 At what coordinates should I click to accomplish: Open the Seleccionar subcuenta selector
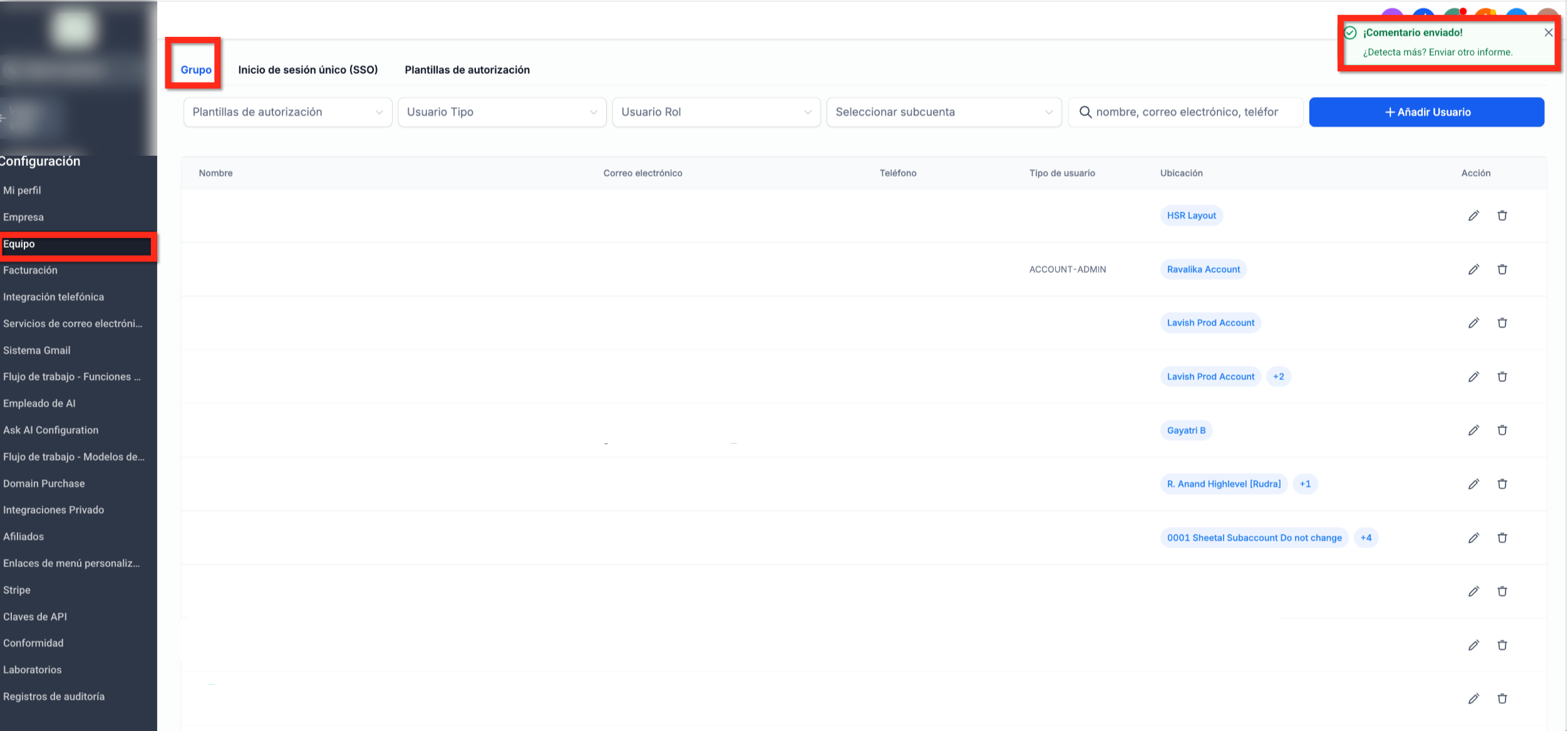coord(943,112)
